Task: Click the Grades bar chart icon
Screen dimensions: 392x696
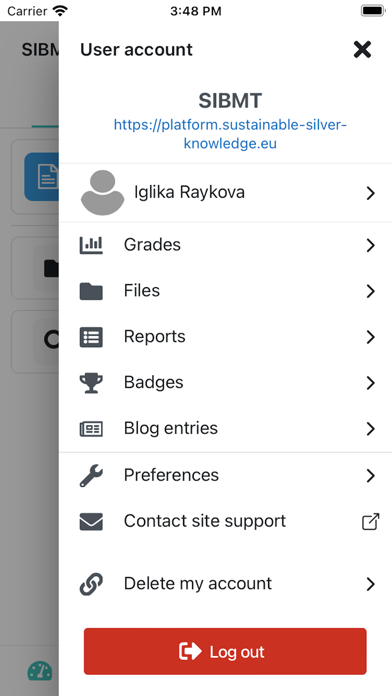Action: click(91, 245)
